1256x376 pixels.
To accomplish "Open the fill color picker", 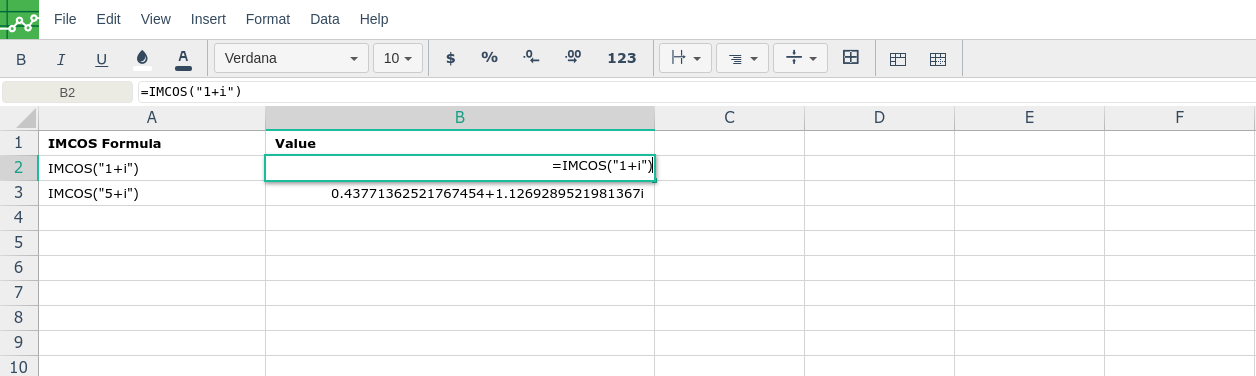I will click(x=142, y=58).
